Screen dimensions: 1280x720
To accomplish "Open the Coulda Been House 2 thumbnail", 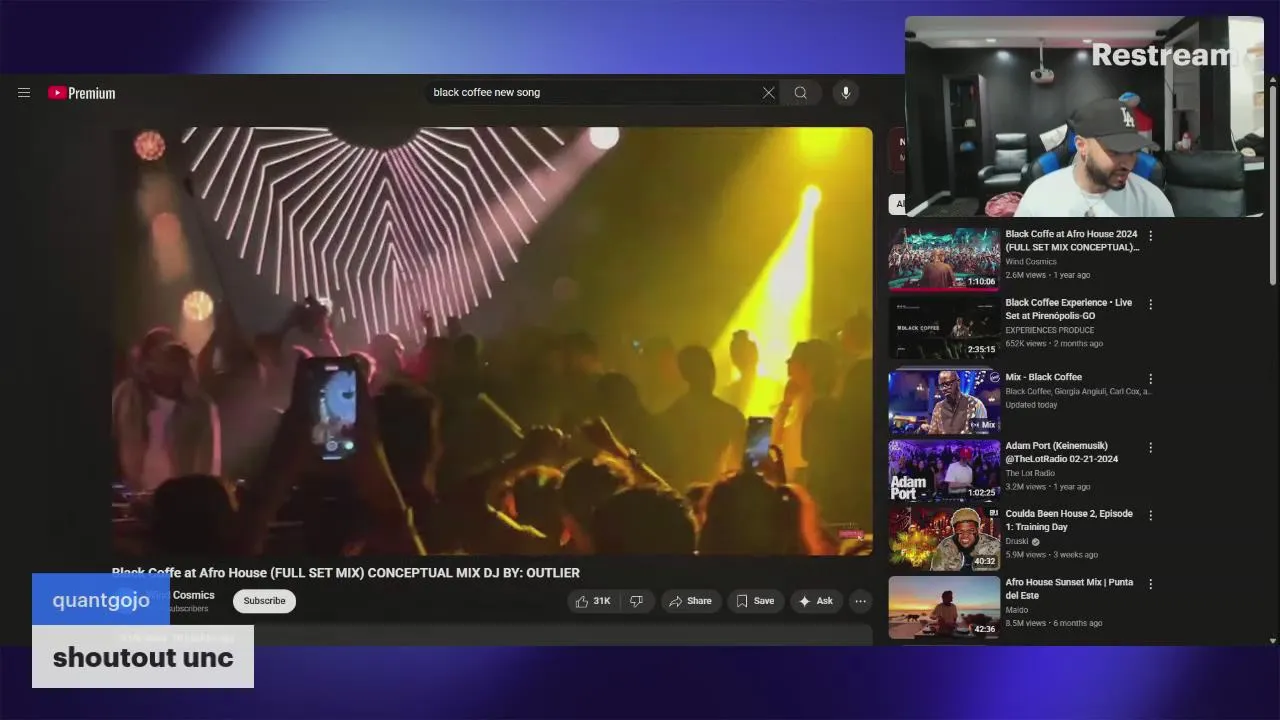I will (944, 538).
